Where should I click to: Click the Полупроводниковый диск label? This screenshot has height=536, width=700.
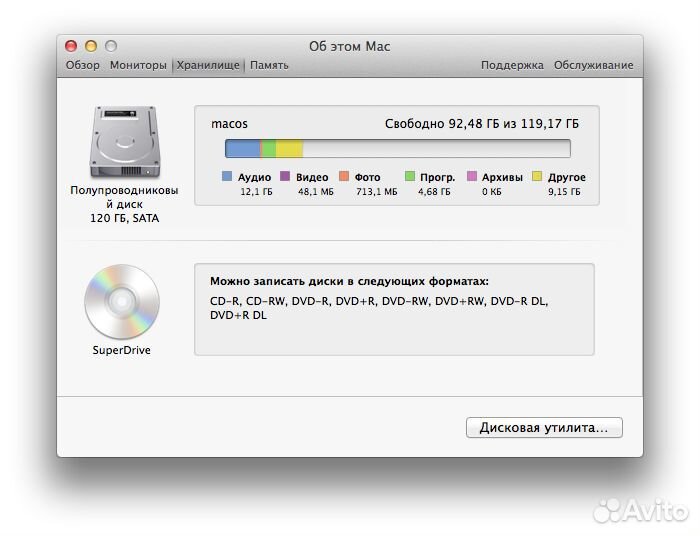click(125, 197)
